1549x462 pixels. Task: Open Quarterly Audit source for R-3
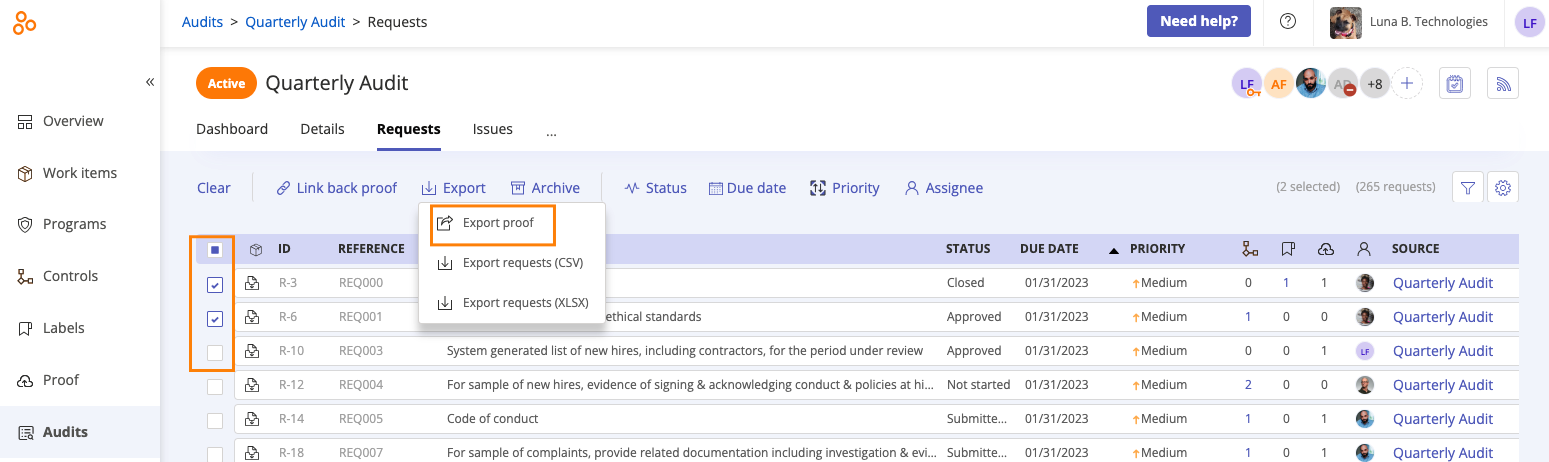pyautogui.click(x=1443, y=283)
